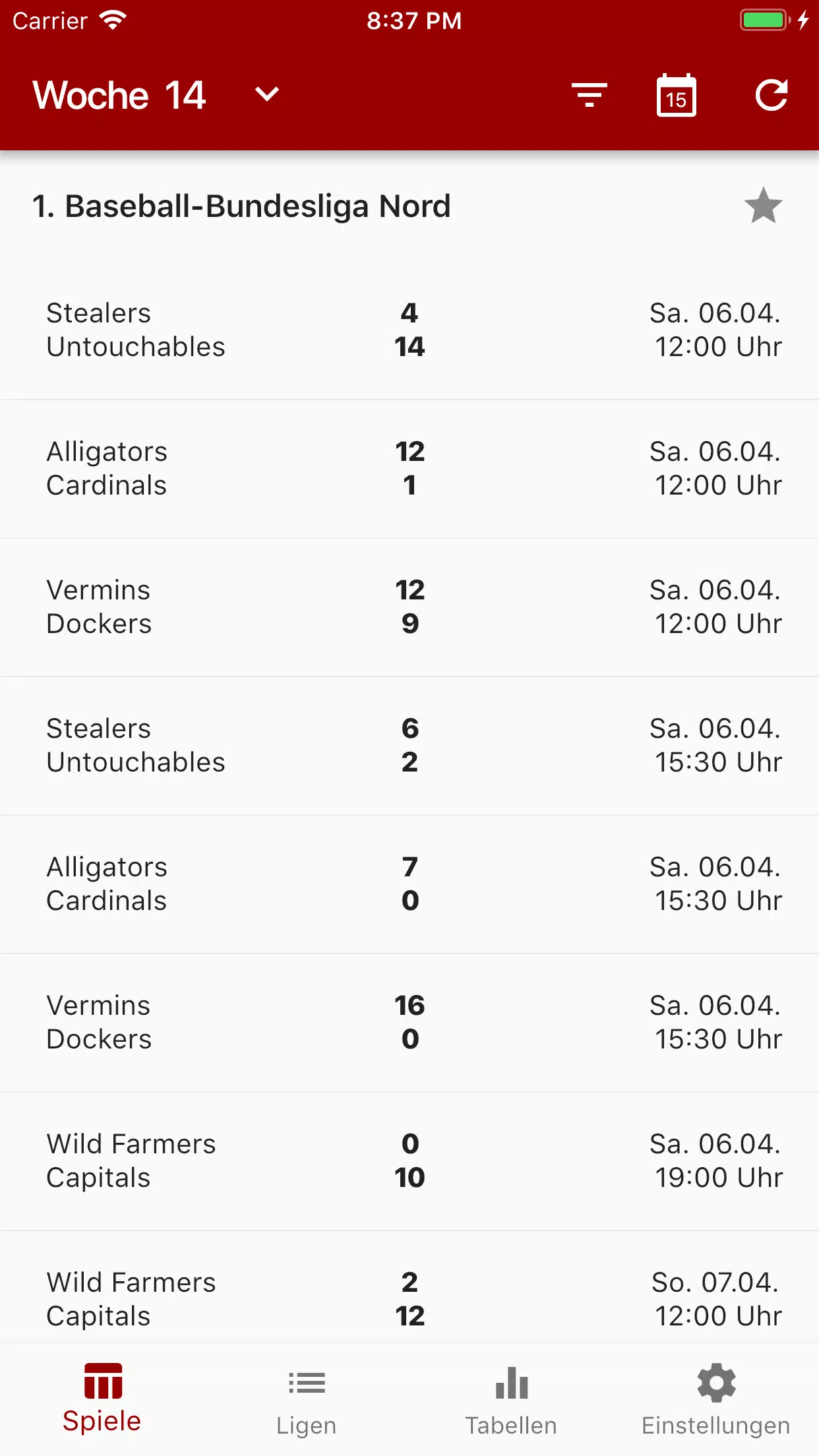
Task: Open Wild Farmers vs Capitals Sunday game
Action: pyautogui.click(x=409, y=1287)
